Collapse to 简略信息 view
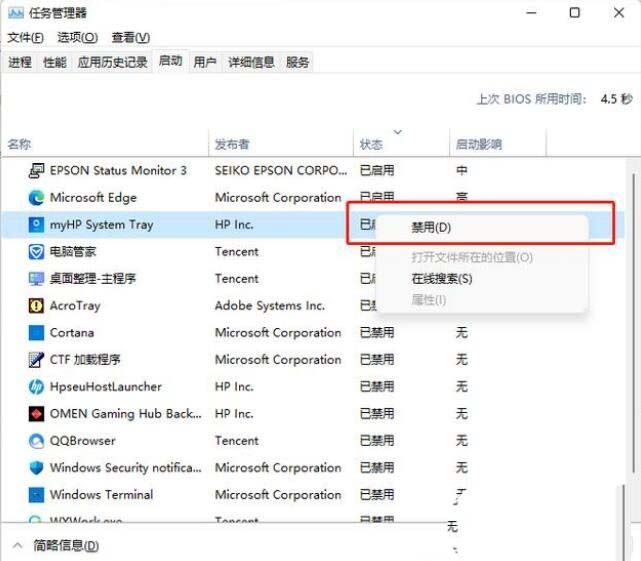Image resolution: width=641 pixels, height=561 pixels. 56,546
